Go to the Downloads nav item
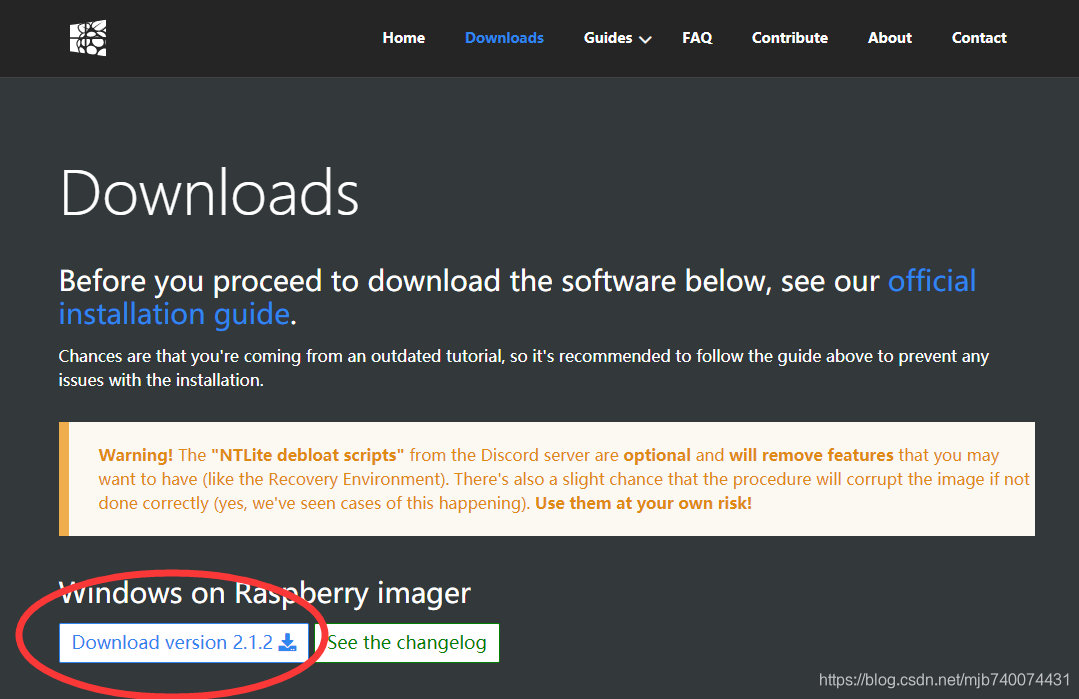 (x=504, y=38)
